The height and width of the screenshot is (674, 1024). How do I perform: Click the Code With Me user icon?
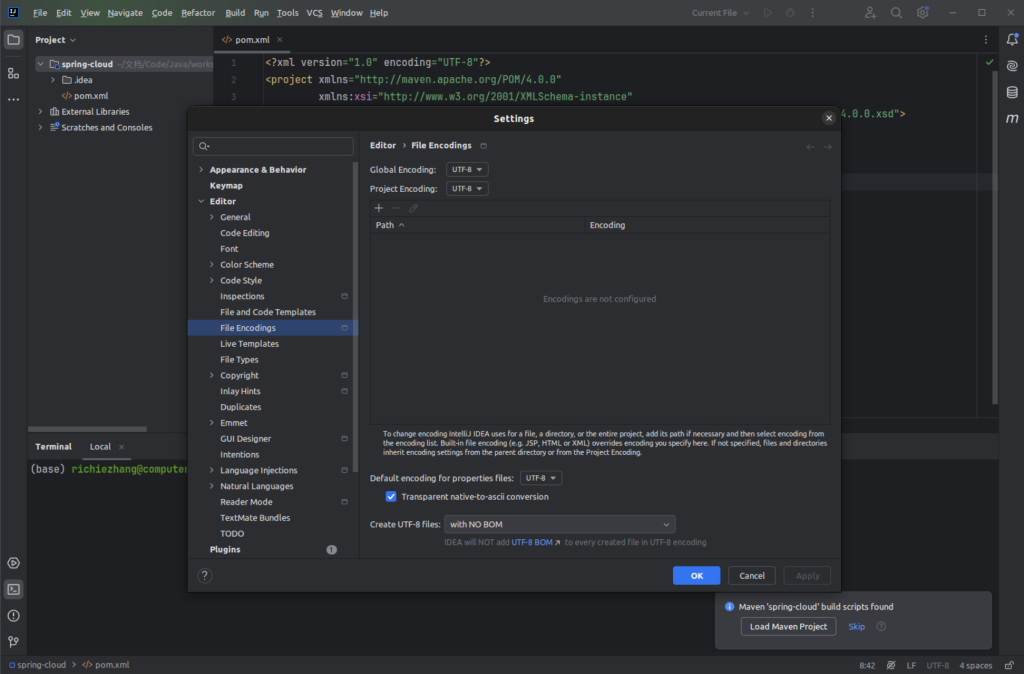click(x=870, y=13)
